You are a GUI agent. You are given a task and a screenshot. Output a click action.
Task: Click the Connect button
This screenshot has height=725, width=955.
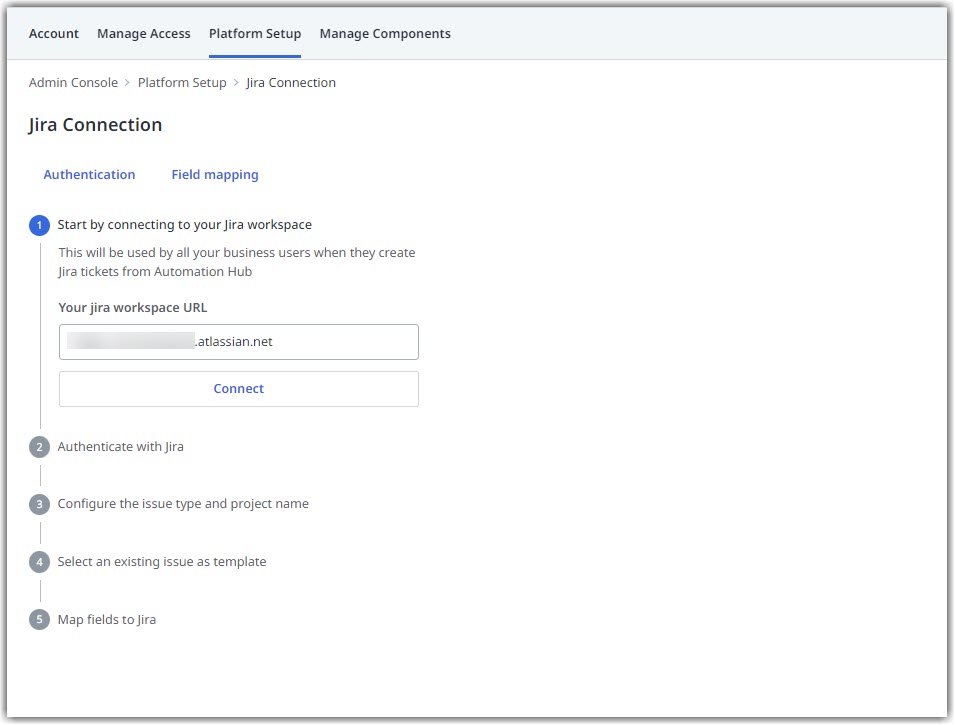pos(239,389)
